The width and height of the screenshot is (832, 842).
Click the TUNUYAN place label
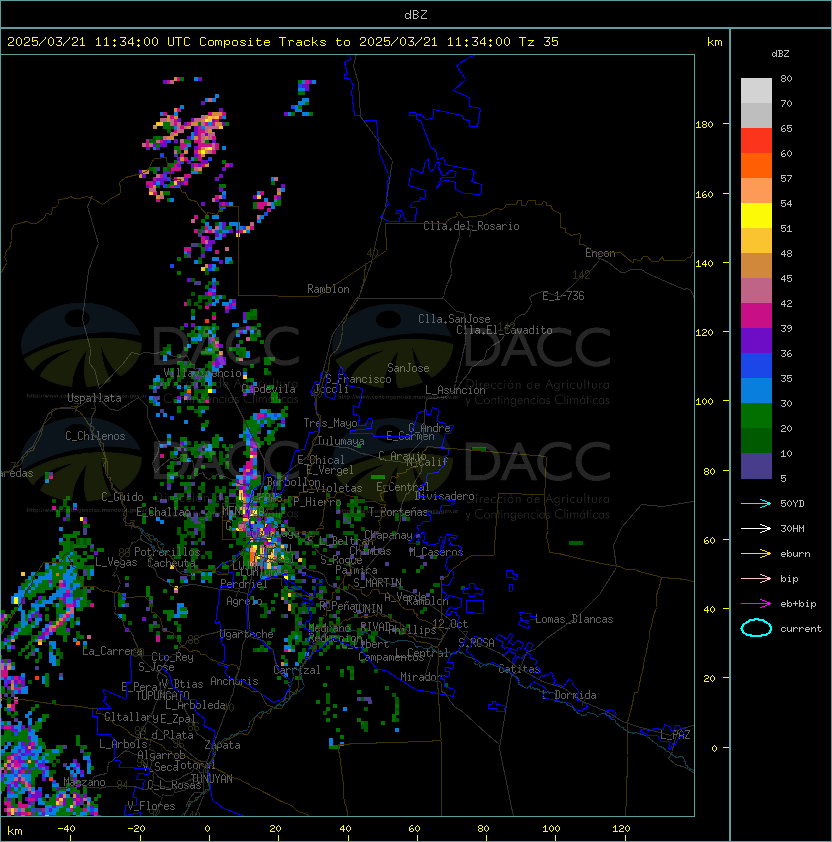click(212, 779)
